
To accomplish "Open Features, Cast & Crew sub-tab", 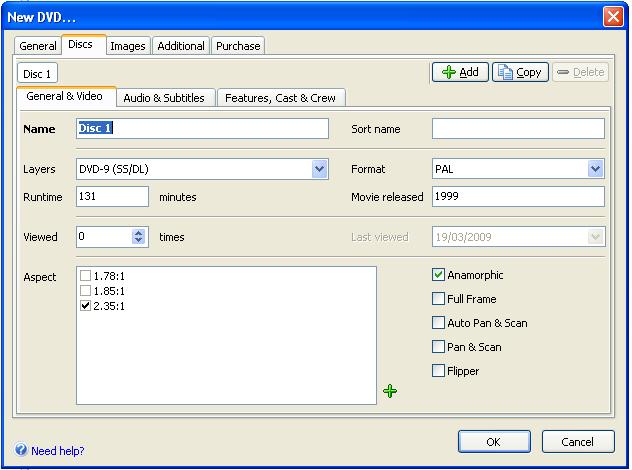I will click(281, 98).
